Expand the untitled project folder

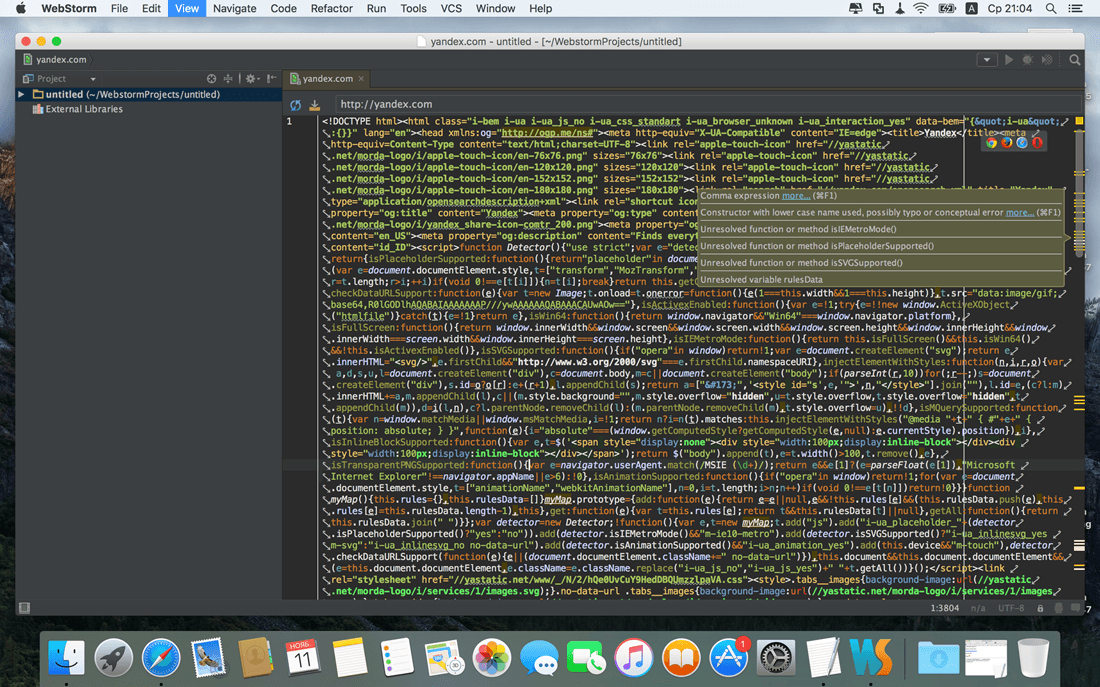point(22,94)
